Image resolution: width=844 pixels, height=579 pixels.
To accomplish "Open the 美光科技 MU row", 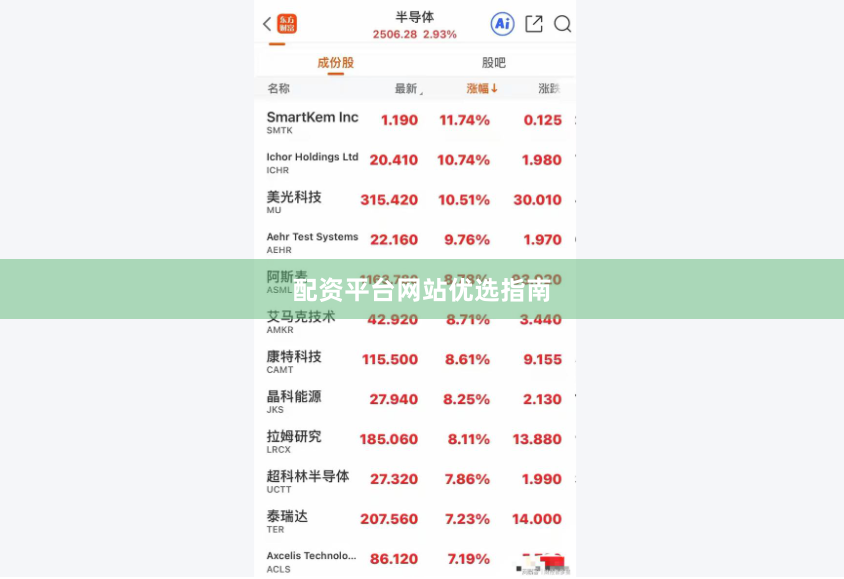I will pyautogui.click(x=415, y=201).
